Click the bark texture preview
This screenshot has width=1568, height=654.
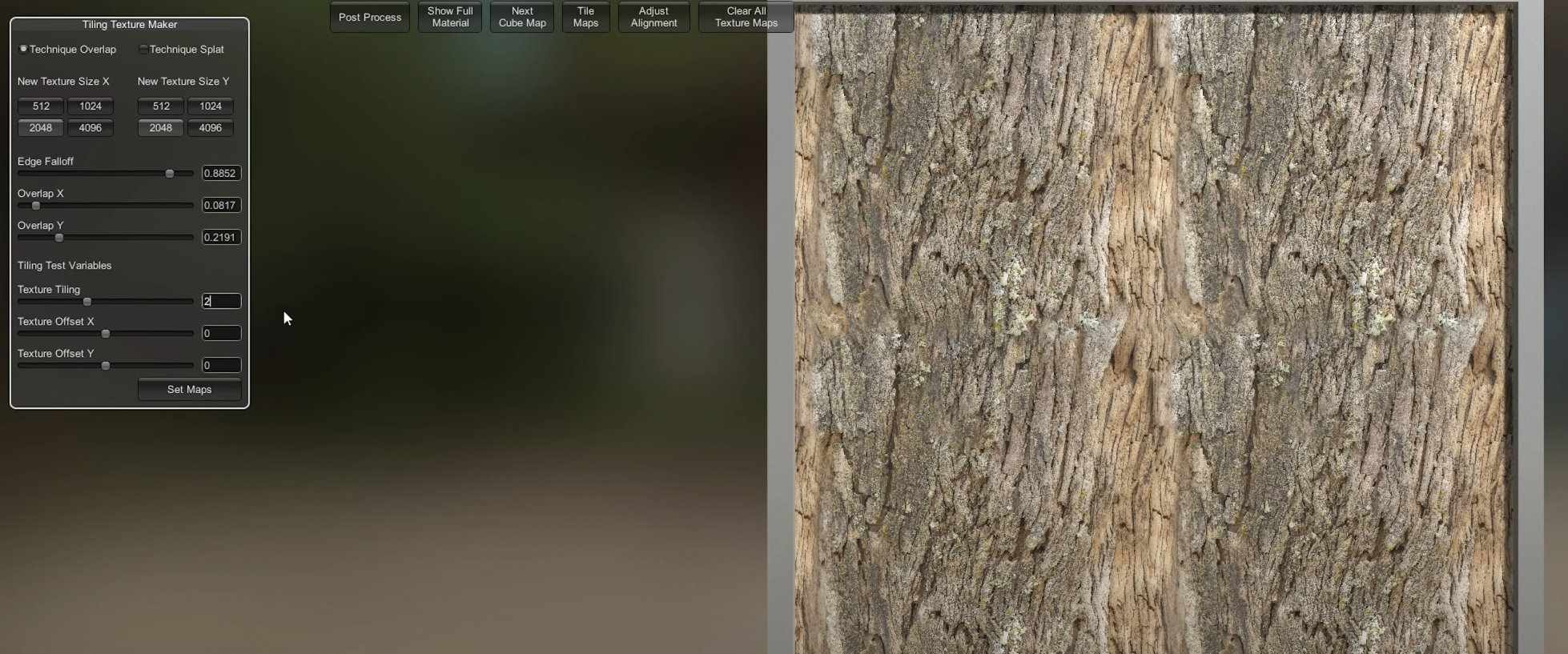pyautogui.click(x=1154, y=330)
